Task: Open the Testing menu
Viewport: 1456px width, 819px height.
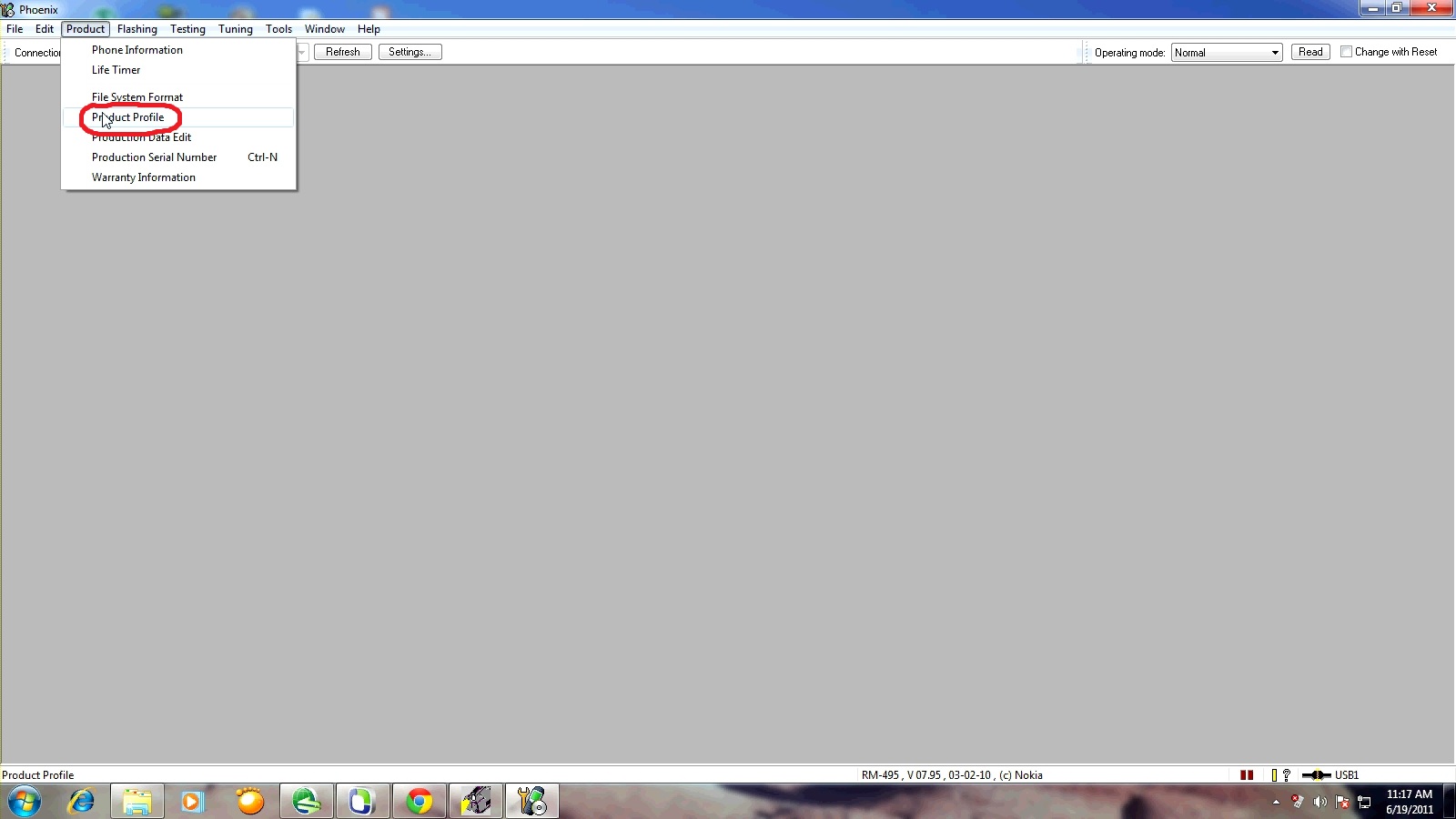Action: click(187, 29)
